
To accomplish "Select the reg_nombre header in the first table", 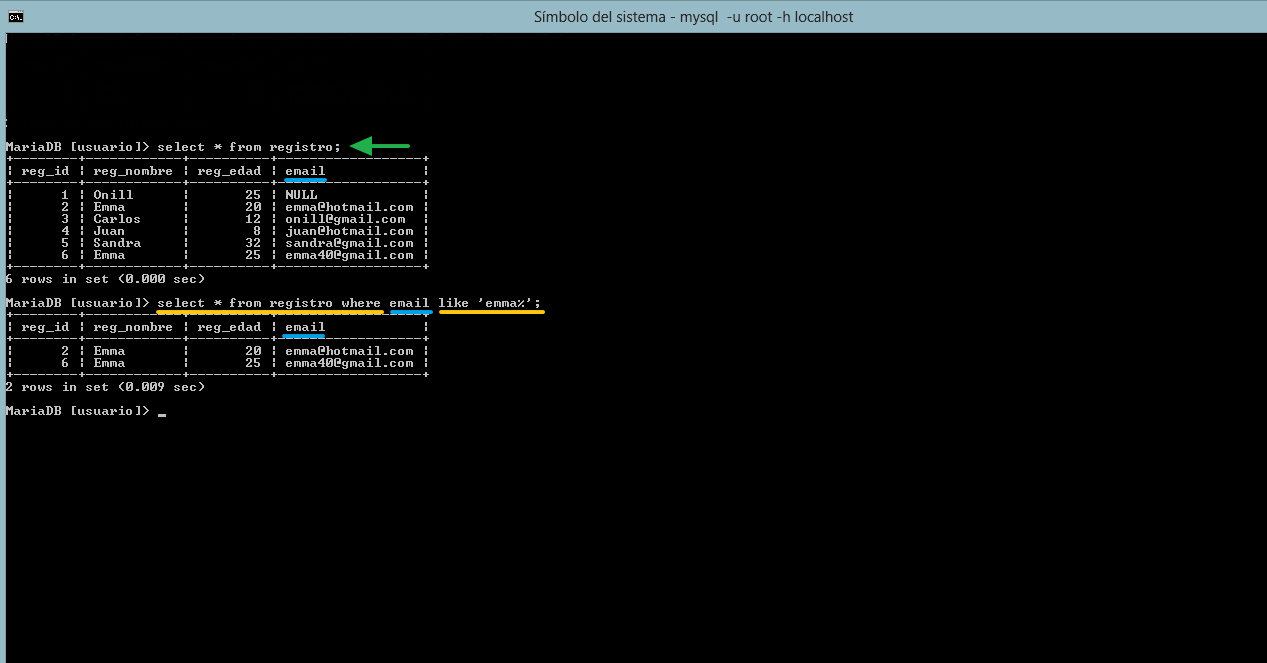I will pos(133,171).
